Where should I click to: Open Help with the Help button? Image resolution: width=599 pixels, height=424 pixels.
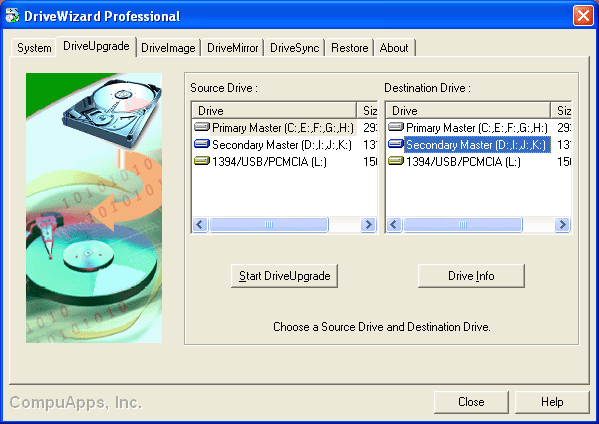tap(552, 402)
